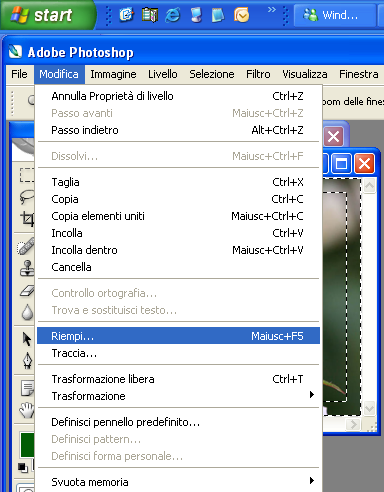
Task: Open the Immagine menu
Action: 113,74
